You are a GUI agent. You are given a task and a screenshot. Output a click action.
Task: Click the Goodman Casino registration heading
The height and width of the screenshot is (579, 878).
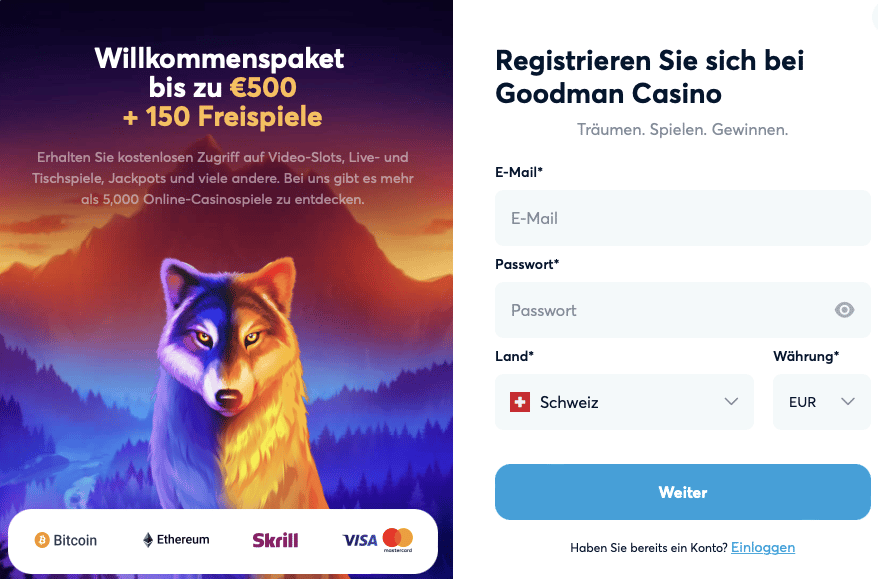(x=649, y=77)
